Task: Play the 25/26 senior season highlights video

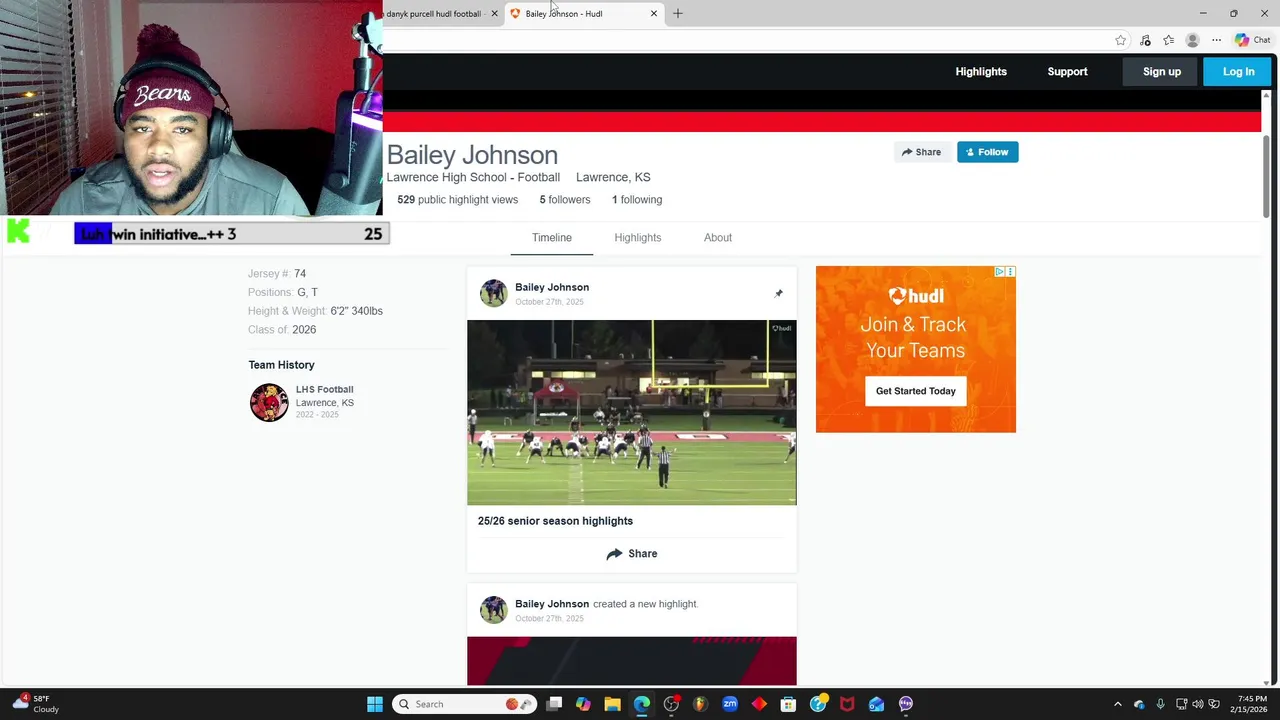Action: click(632, 412)
